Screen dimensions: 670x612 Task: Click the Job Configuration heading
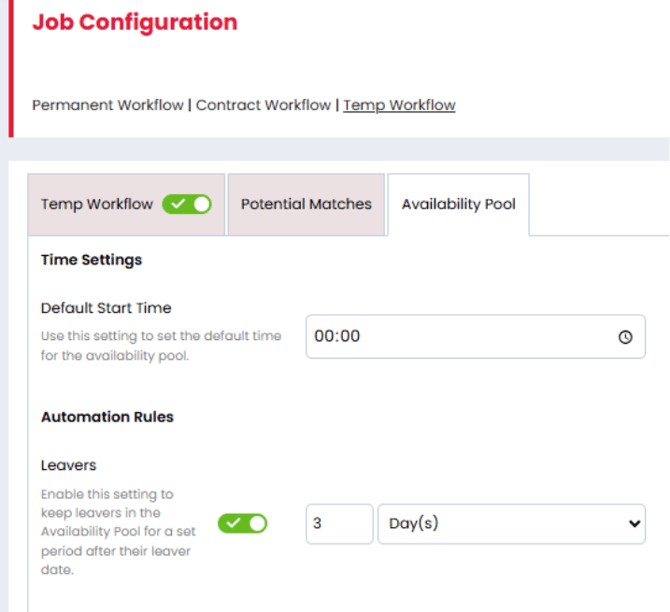tap(135, 22)
